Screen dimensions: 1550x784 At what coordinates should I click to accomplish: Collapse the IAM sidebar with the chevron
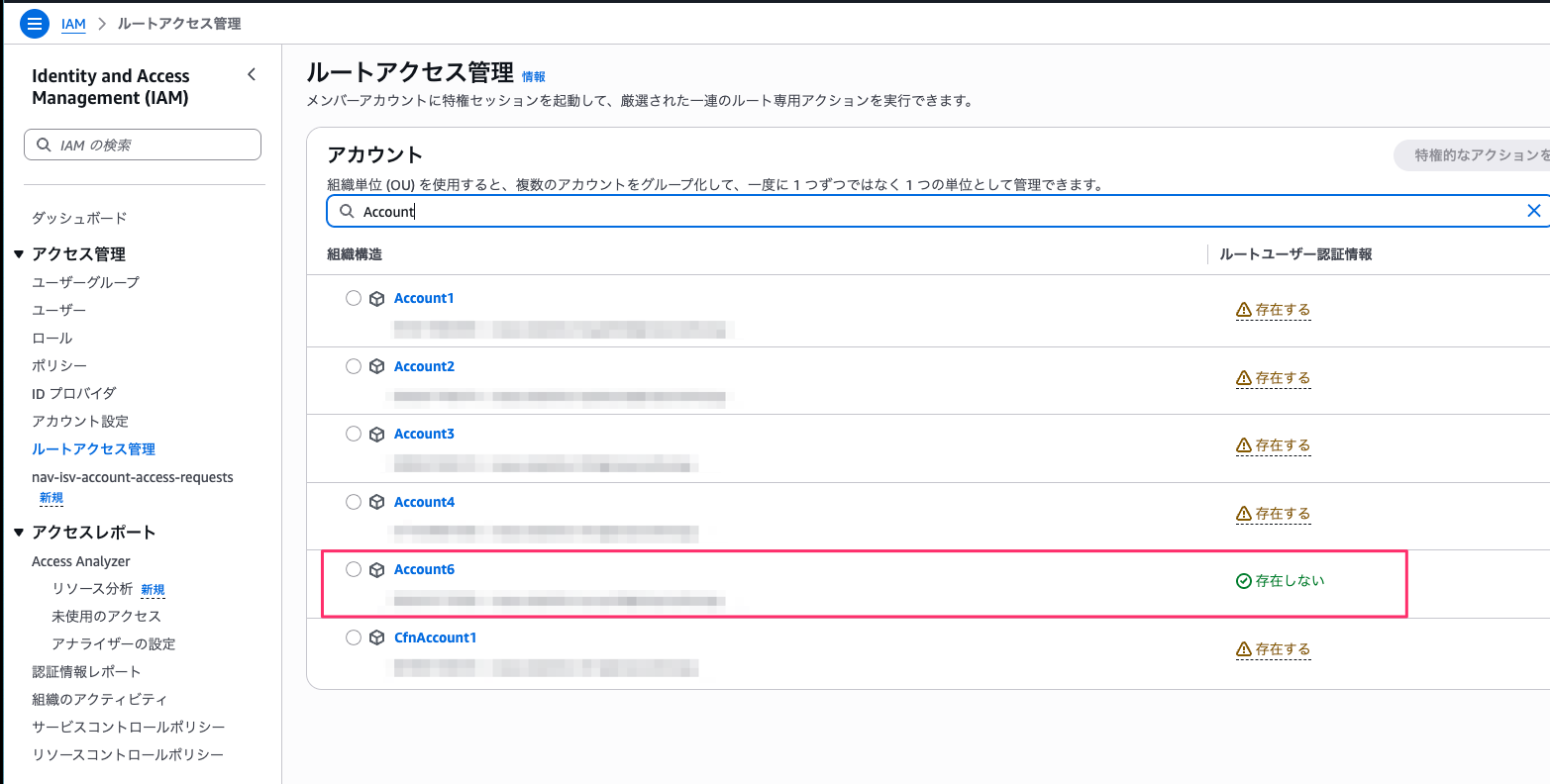click(252, 73)
